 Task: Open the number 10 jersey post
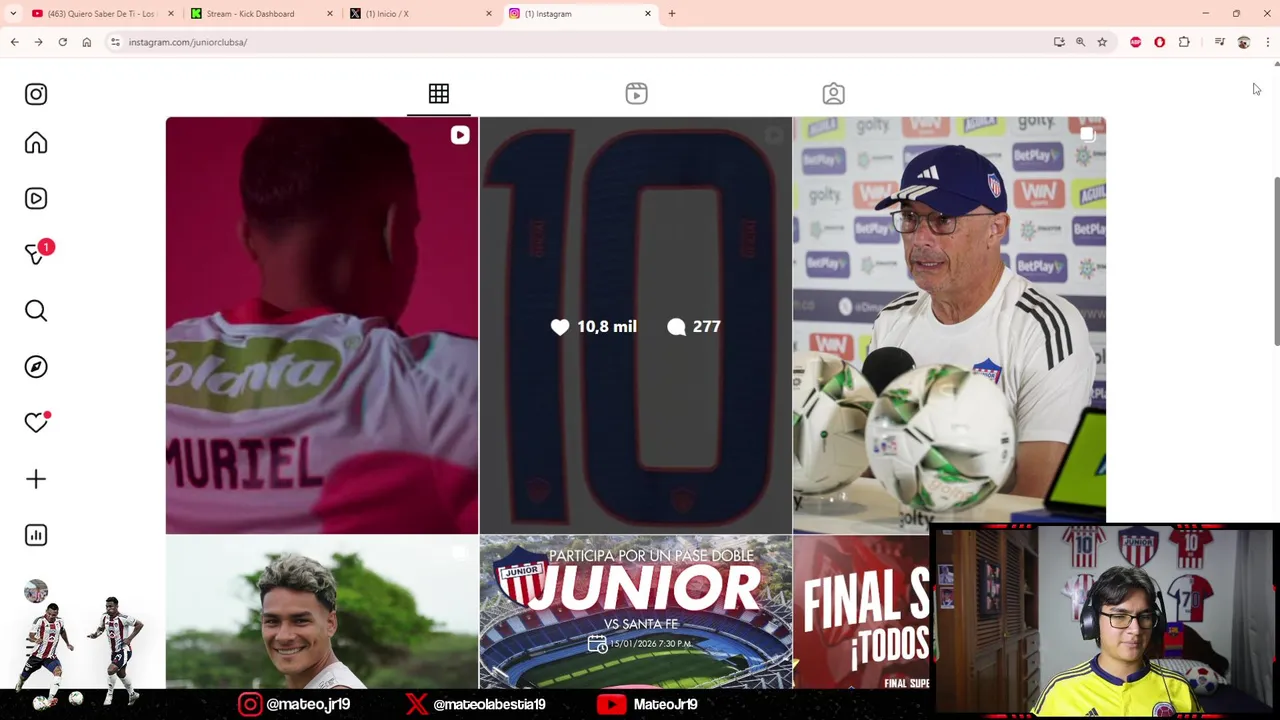tap(635, 326)
